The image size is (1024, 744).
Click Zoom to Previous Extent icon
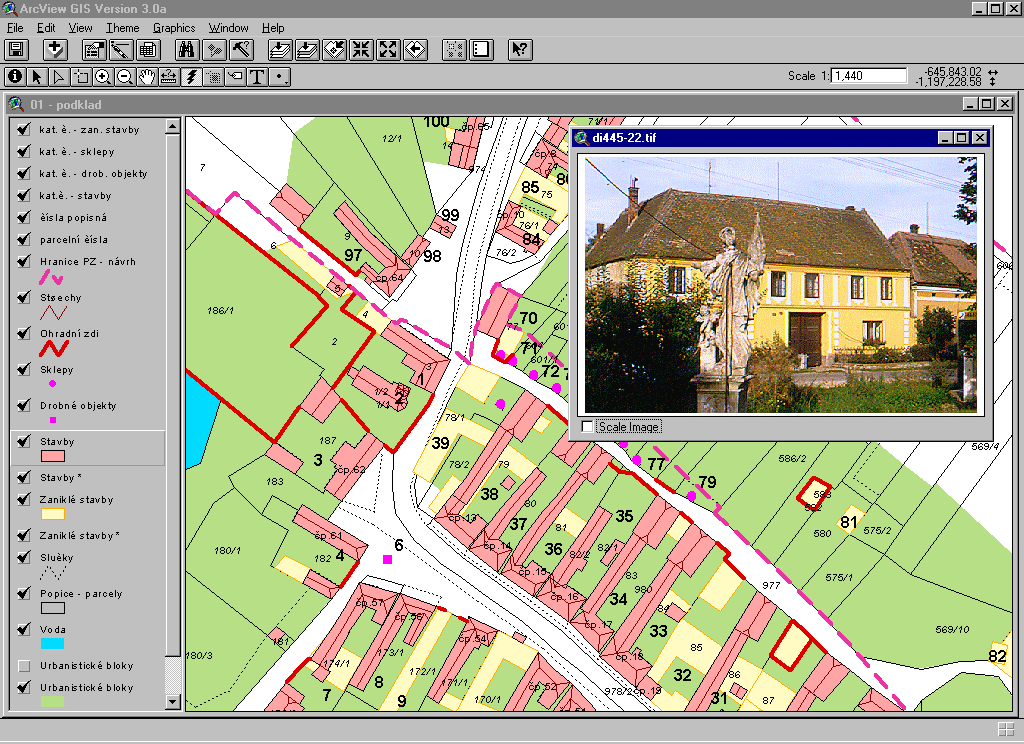point(415,50)
